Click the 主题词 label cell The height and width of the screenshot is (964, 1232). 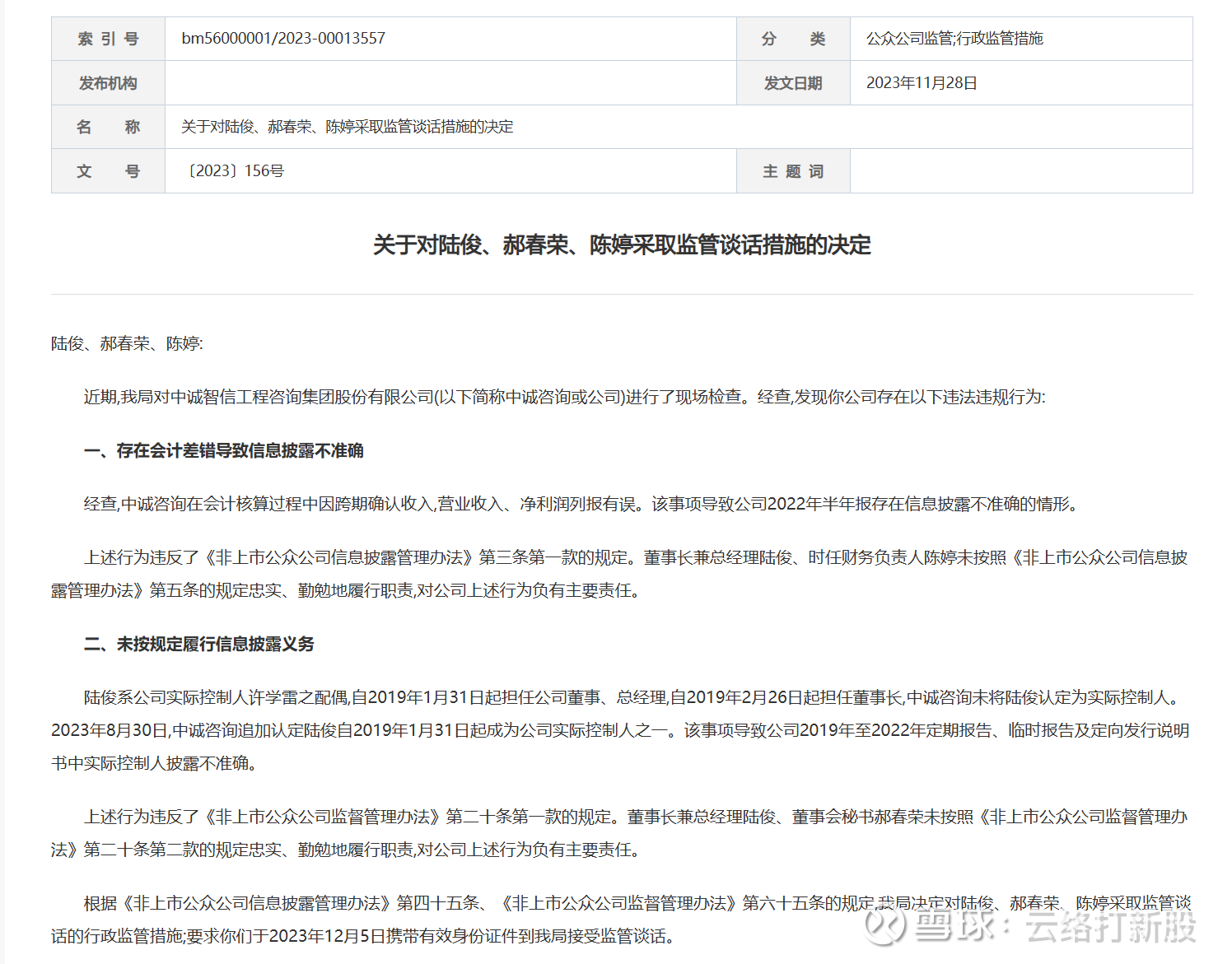[793, 171]
